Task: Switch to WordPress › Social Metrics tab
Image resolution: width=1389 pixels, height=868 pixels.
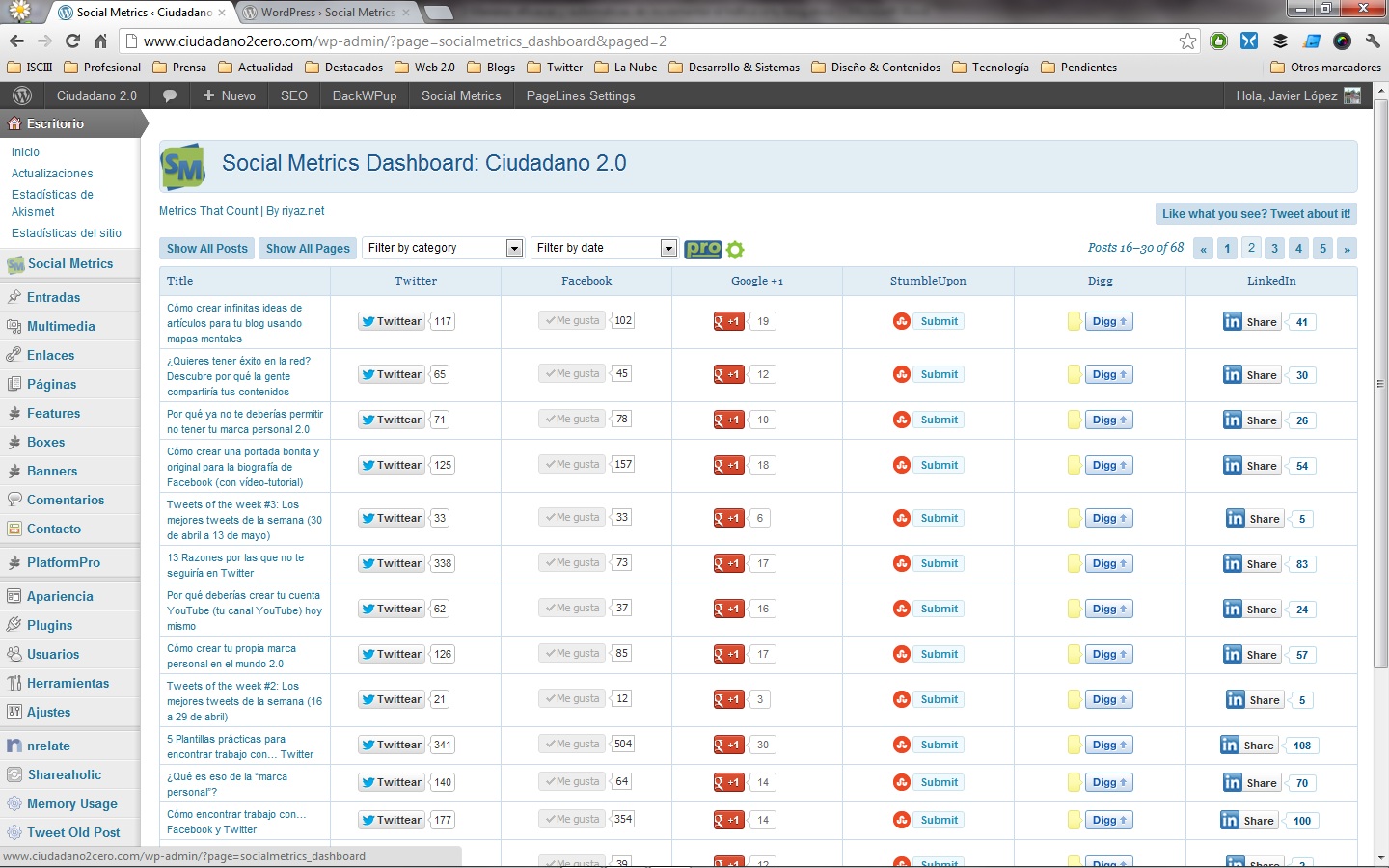Action: [x=328, y=13]
